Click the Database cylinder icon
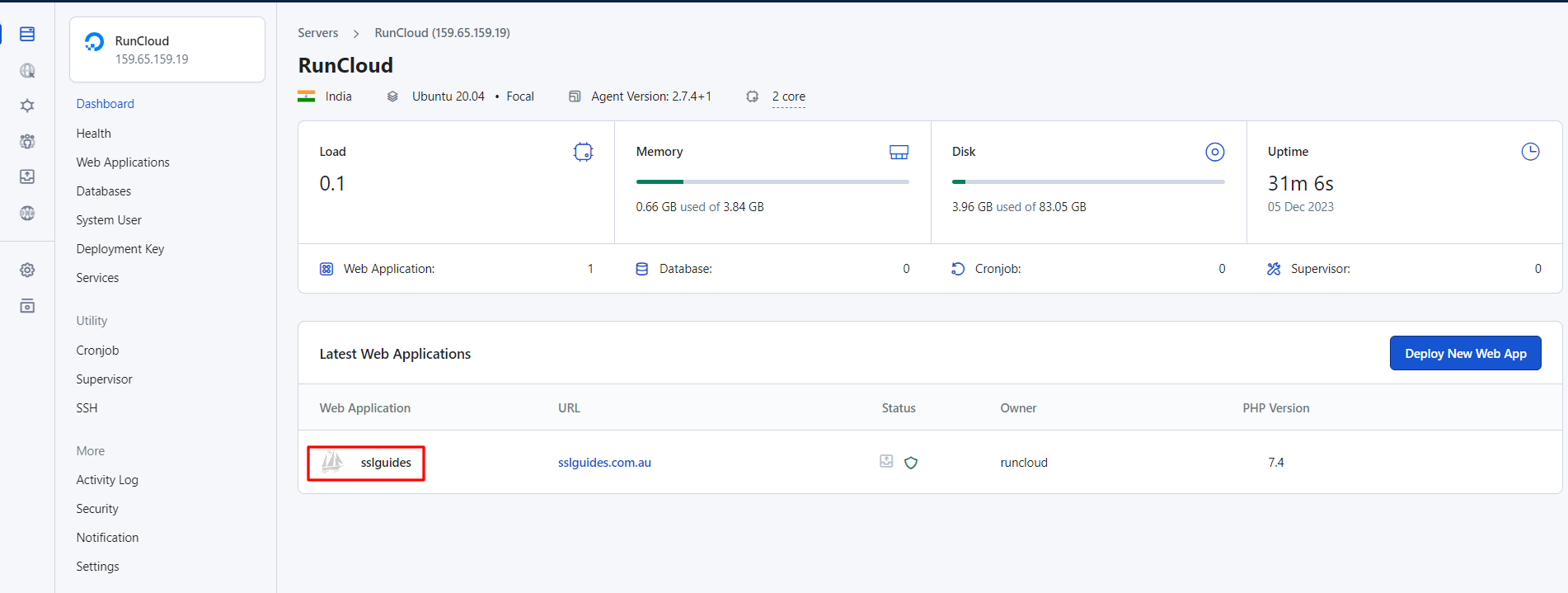The image size is (1568, 593). point(642,269)
